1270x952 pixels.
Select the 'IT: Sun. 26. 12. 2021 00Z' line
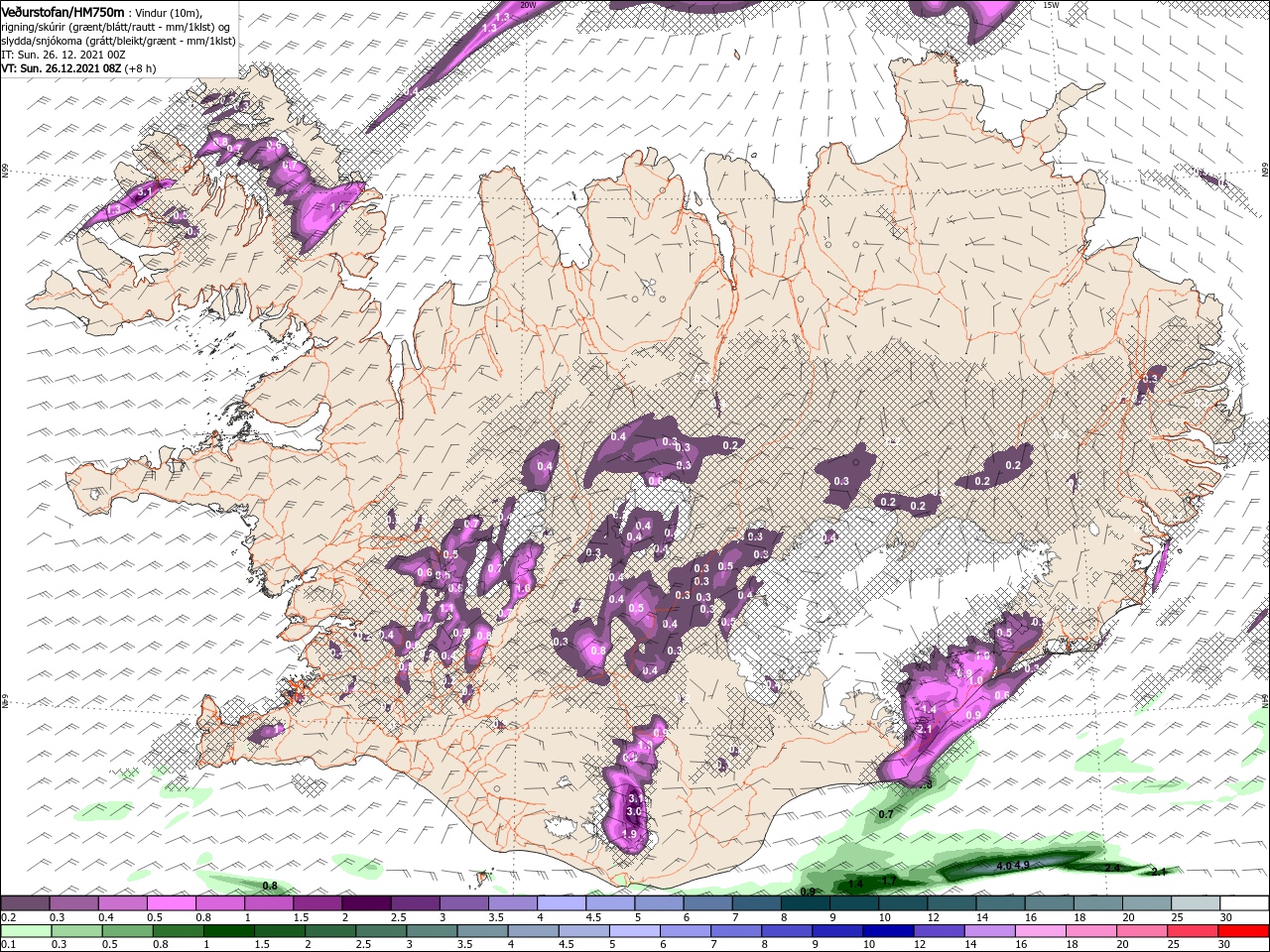pyautogui.click(x=63, y=54)
